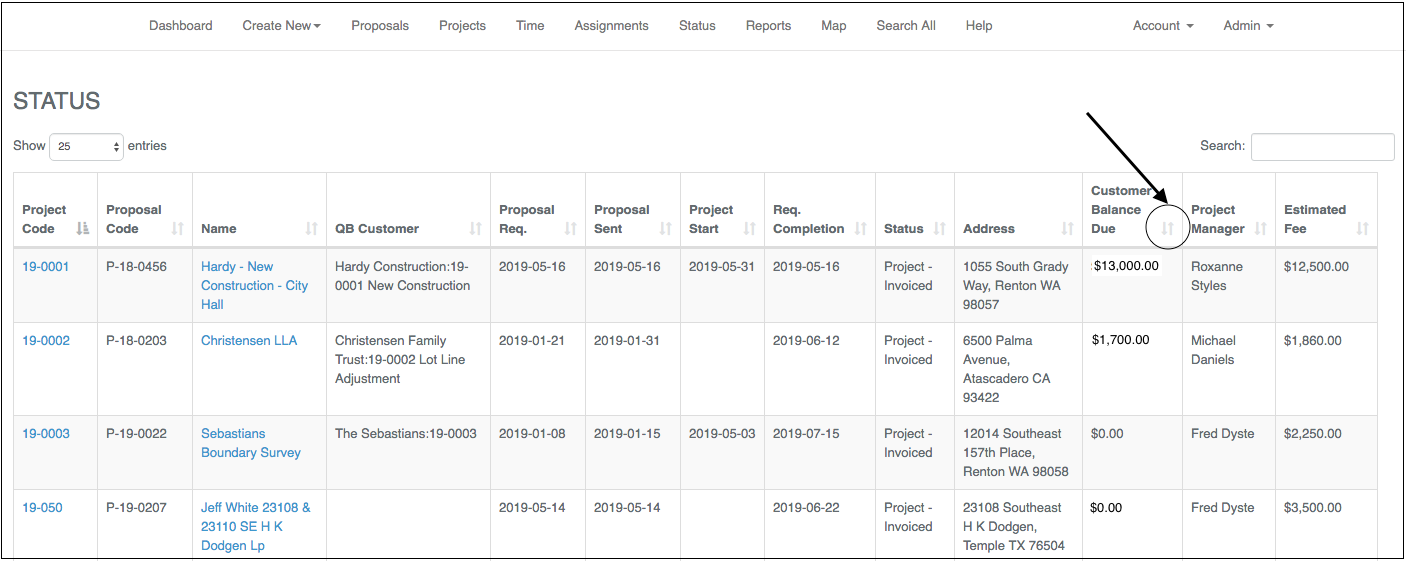Select the 2019-05-31 project start cell
The width and height of the screenshot is (1406, 561).
[722, 285]
